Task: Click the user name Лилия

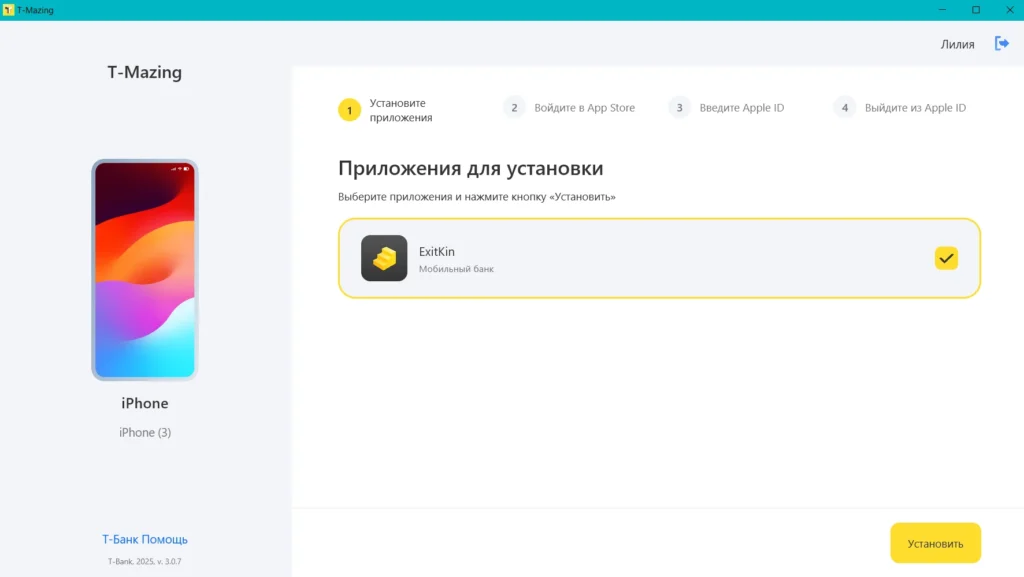Action: tap(957, 44)
